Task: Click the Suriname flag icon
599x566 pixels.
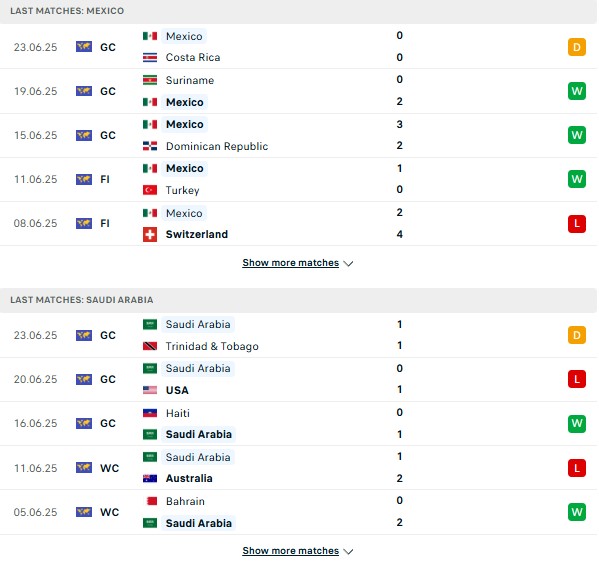Action: [x=150, y=80]
